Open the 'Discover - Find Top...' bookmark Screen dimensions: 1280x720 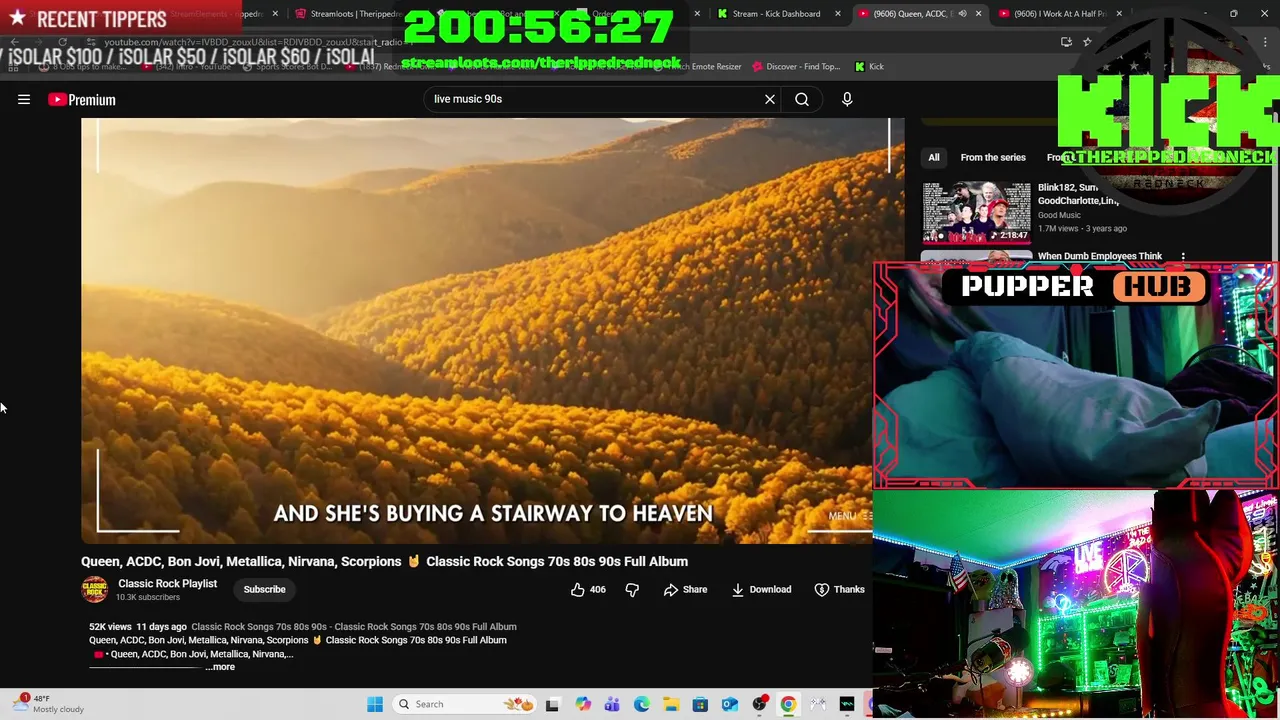point(796,66)
